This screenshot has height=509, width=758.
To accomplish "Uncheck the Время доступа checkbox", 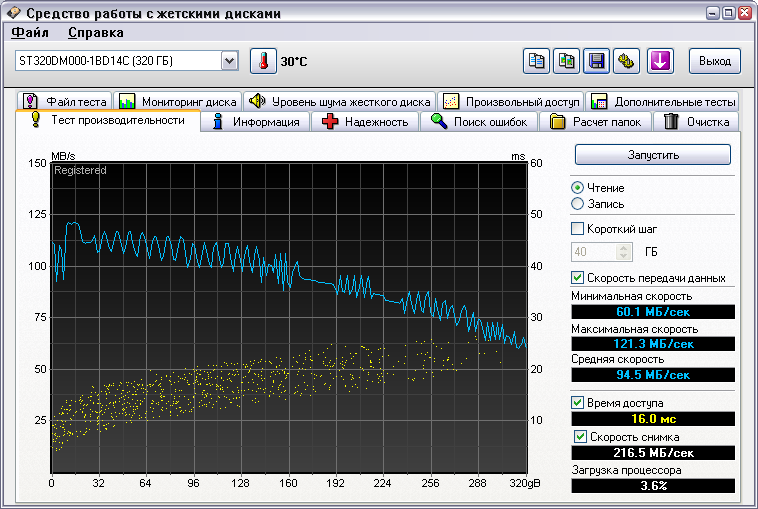I will [577, 403].
